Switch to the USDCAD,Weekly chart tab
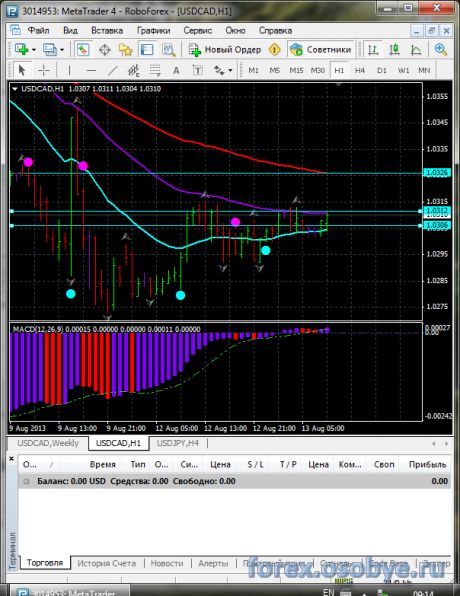 48,443
